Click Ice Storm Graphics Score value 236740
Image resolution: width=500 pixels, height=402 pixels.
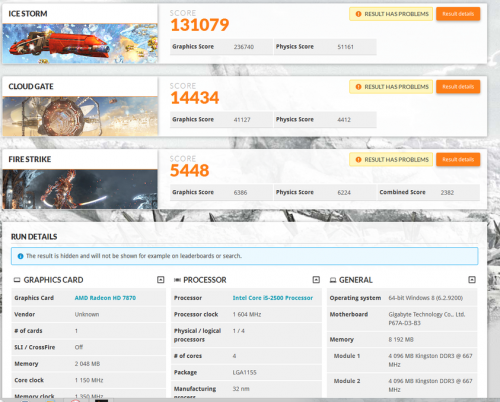coord(244,47)
